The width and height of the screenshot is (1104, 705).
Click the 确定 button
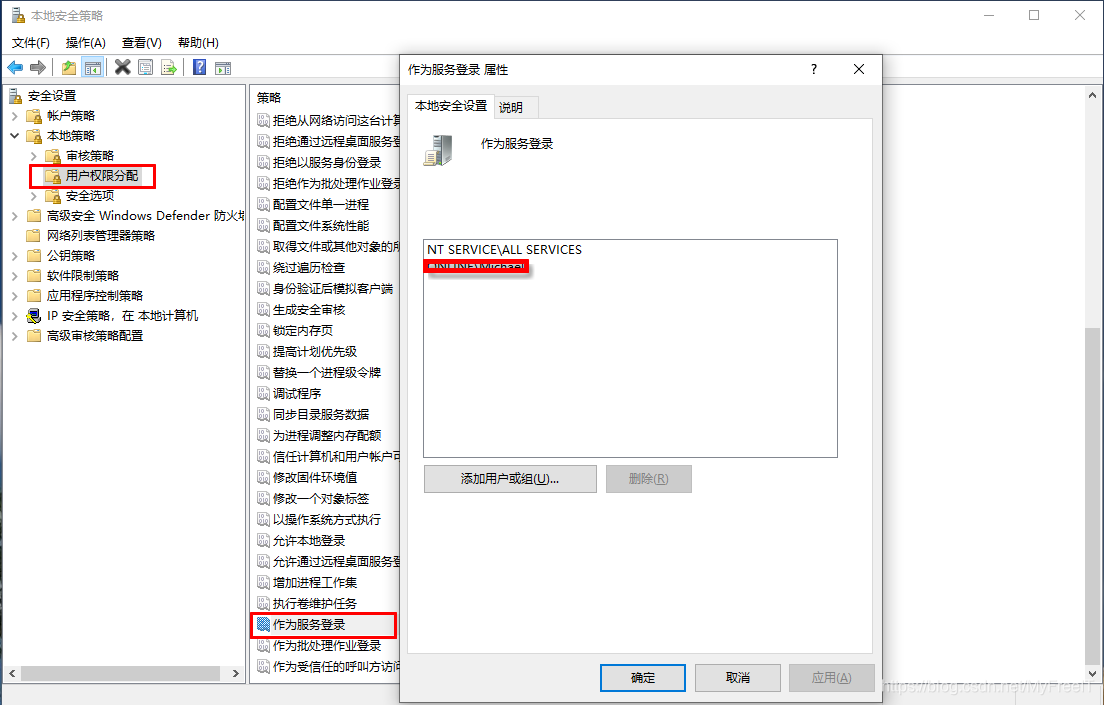(643, 678)
